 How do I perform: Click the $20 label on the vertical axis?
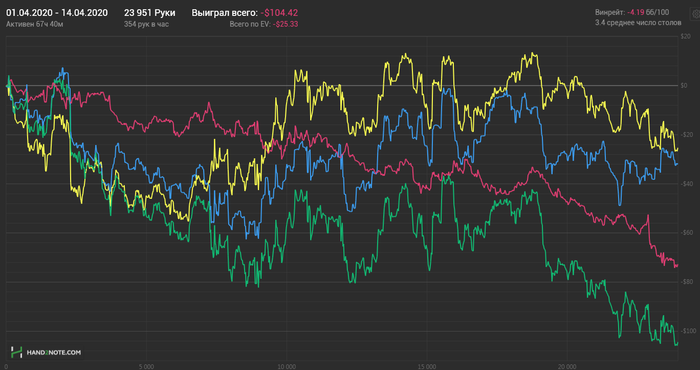pyautogui.click(x=686, y=37)
